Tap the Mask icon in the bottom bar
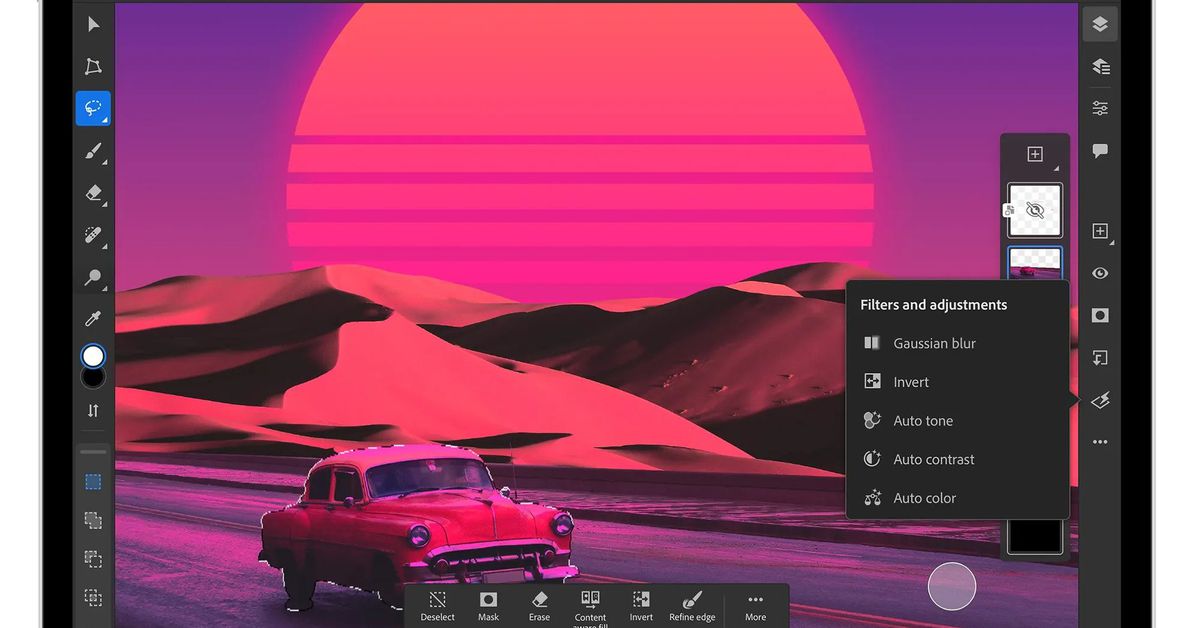 488,601
